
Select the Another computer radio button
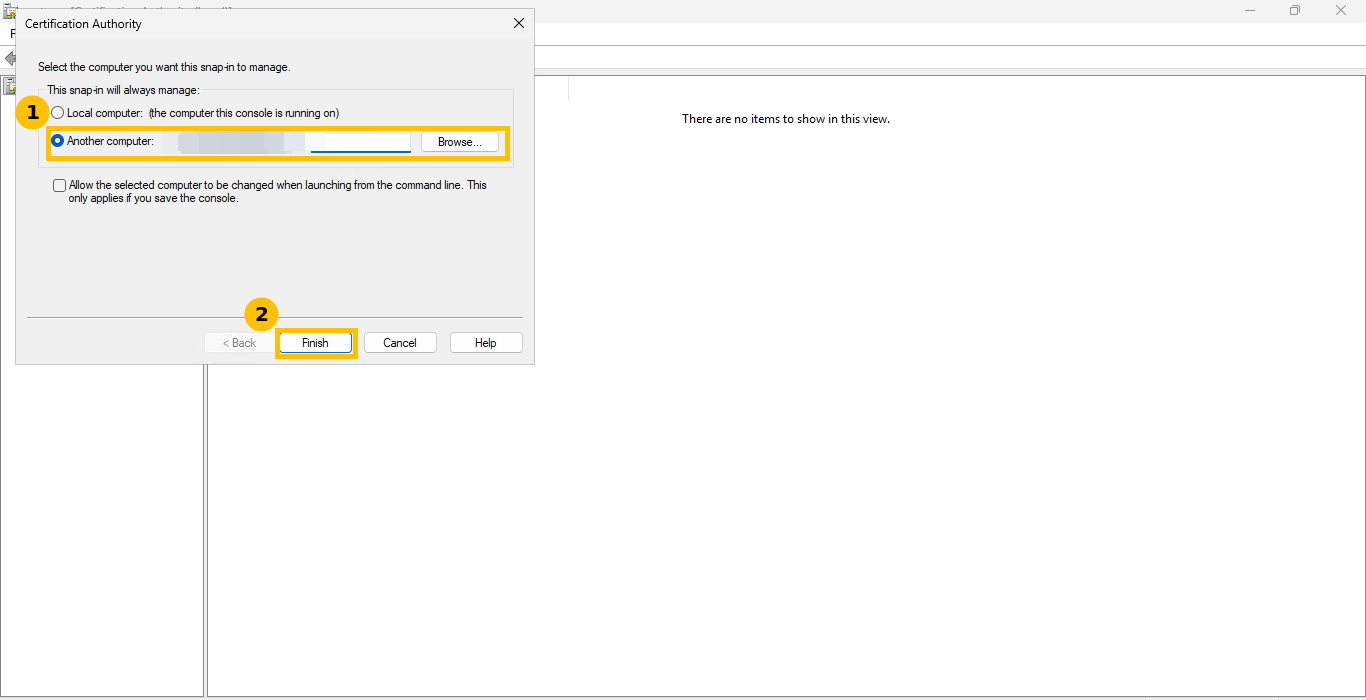tap(58, 141)
